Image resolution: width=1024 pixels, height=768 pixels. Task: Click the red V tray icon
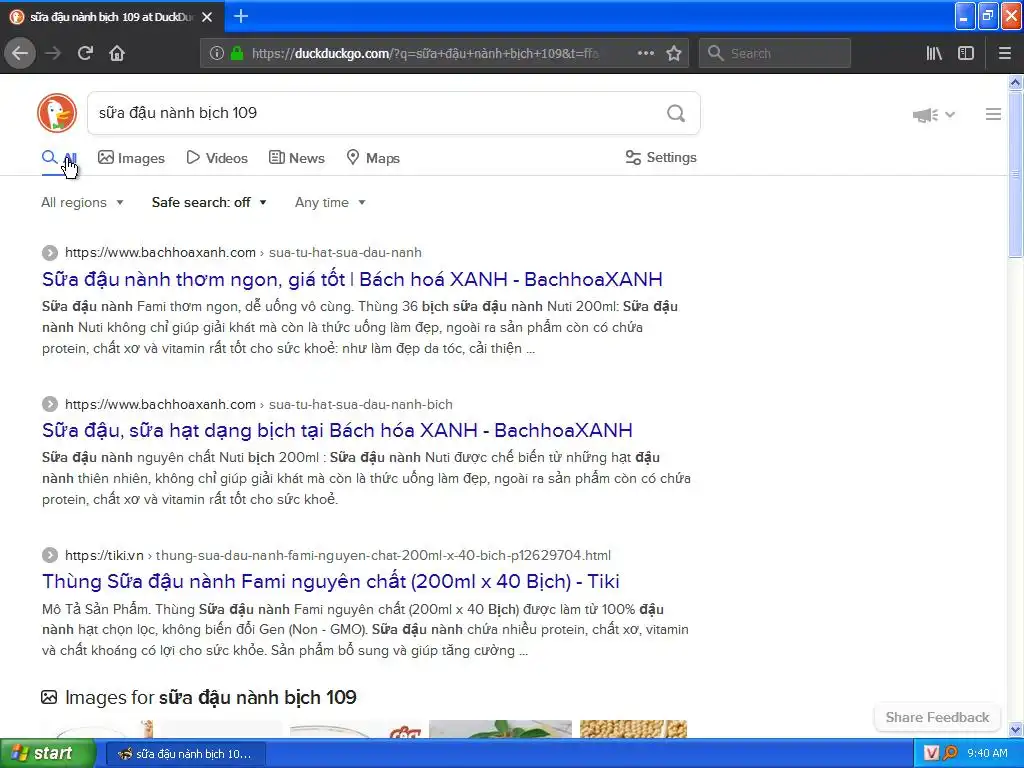coord(931,754)
